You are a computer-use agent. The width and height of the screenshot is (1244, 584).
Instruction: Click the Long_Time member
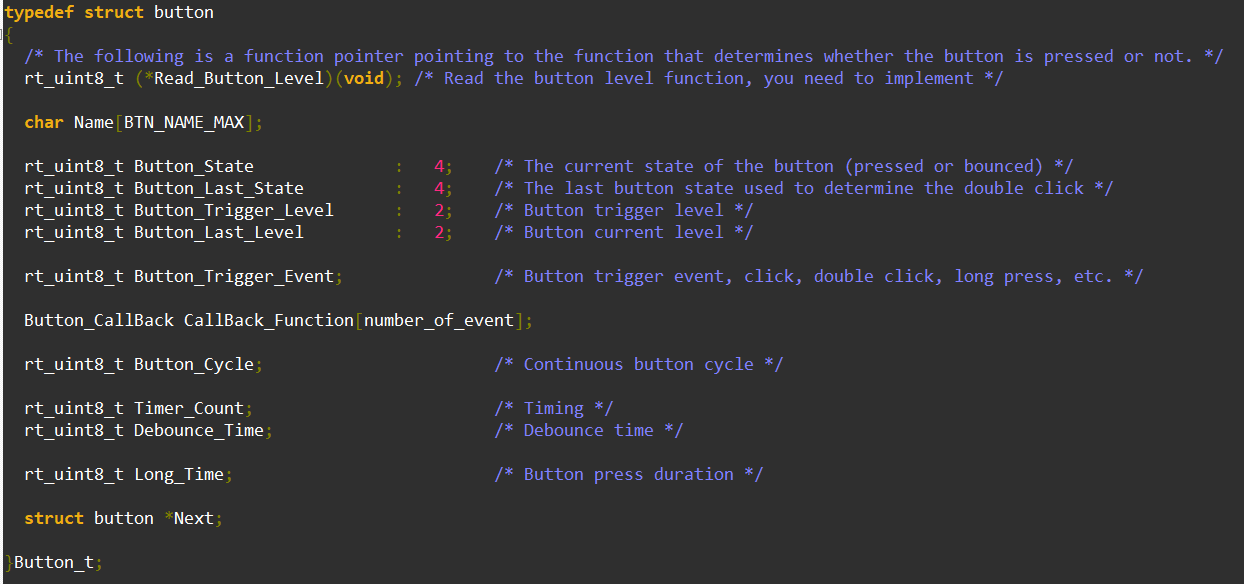click(x=179, y=474)
